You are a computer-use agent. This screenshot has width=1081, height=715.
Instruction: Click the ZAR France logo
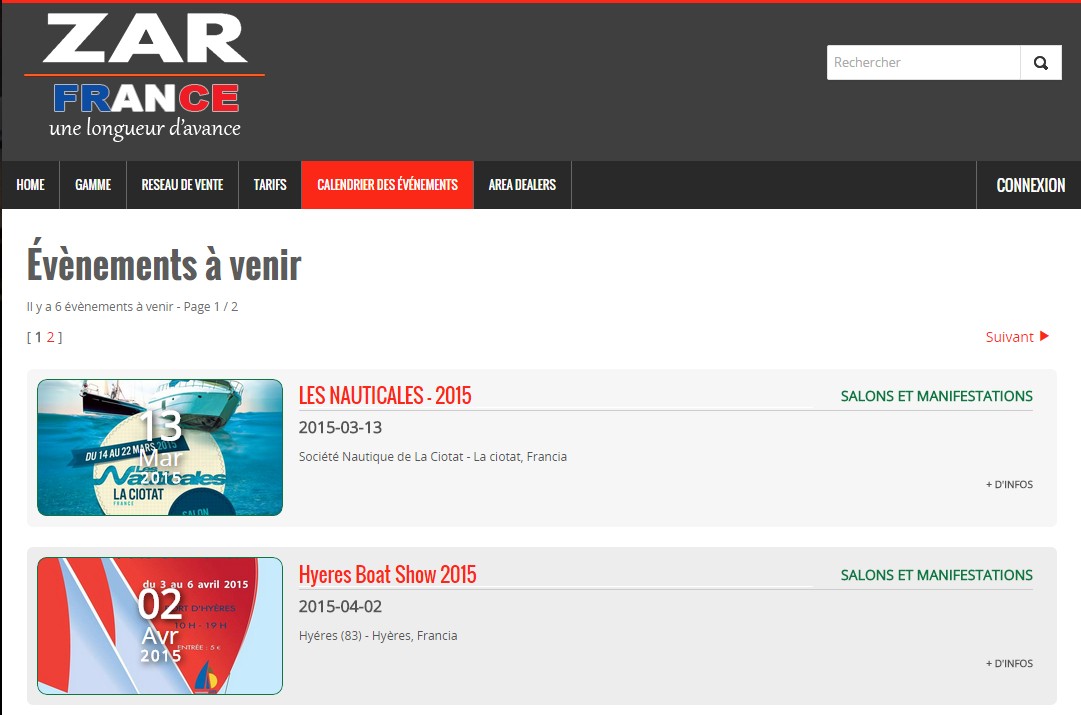pyautogui.click(x=145, y=77)
